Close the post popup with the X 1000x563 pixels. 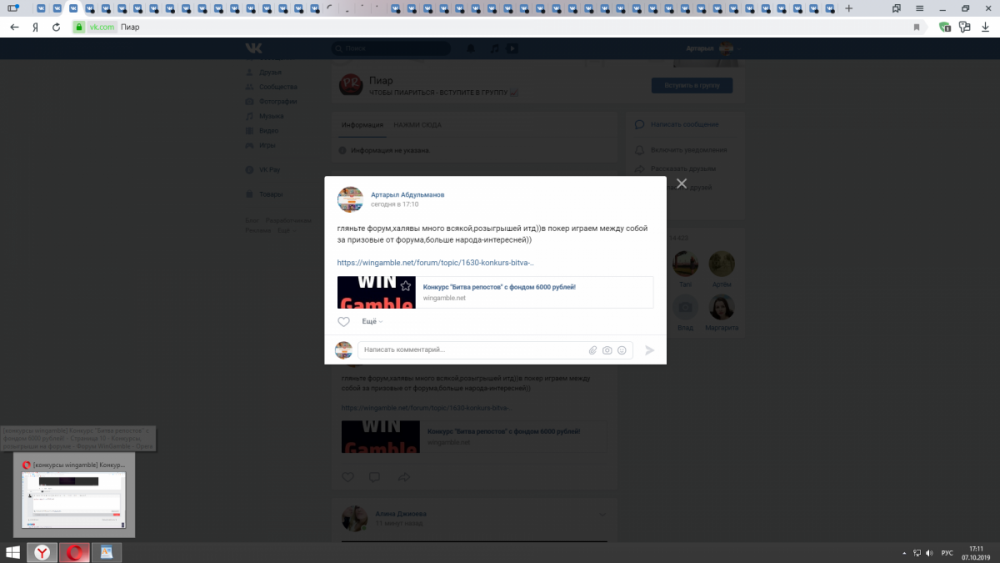pyautogui.click(x=681, y=184)
